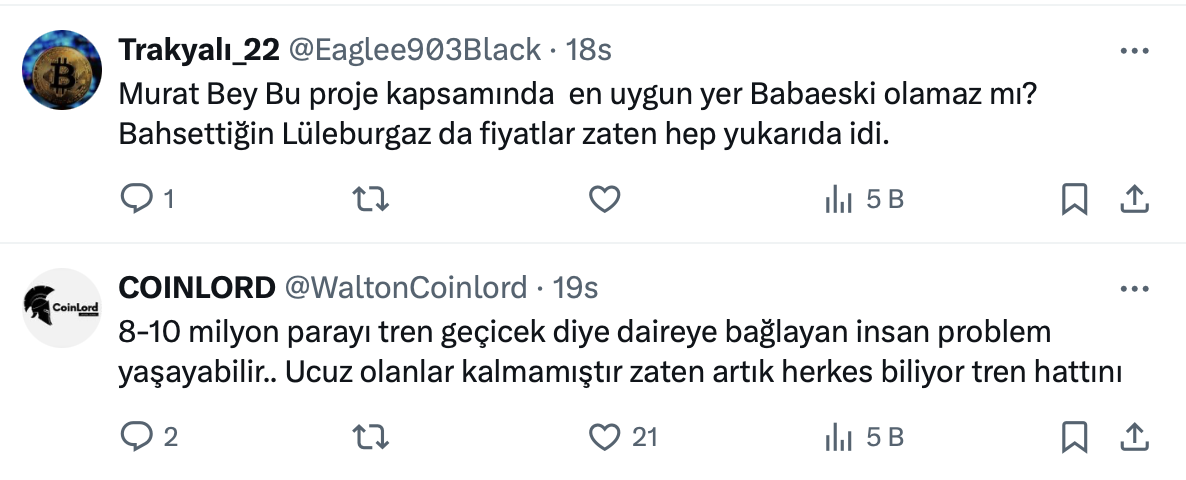Like COINLORD's tweet with 21 likes

(x=604, y=437)
